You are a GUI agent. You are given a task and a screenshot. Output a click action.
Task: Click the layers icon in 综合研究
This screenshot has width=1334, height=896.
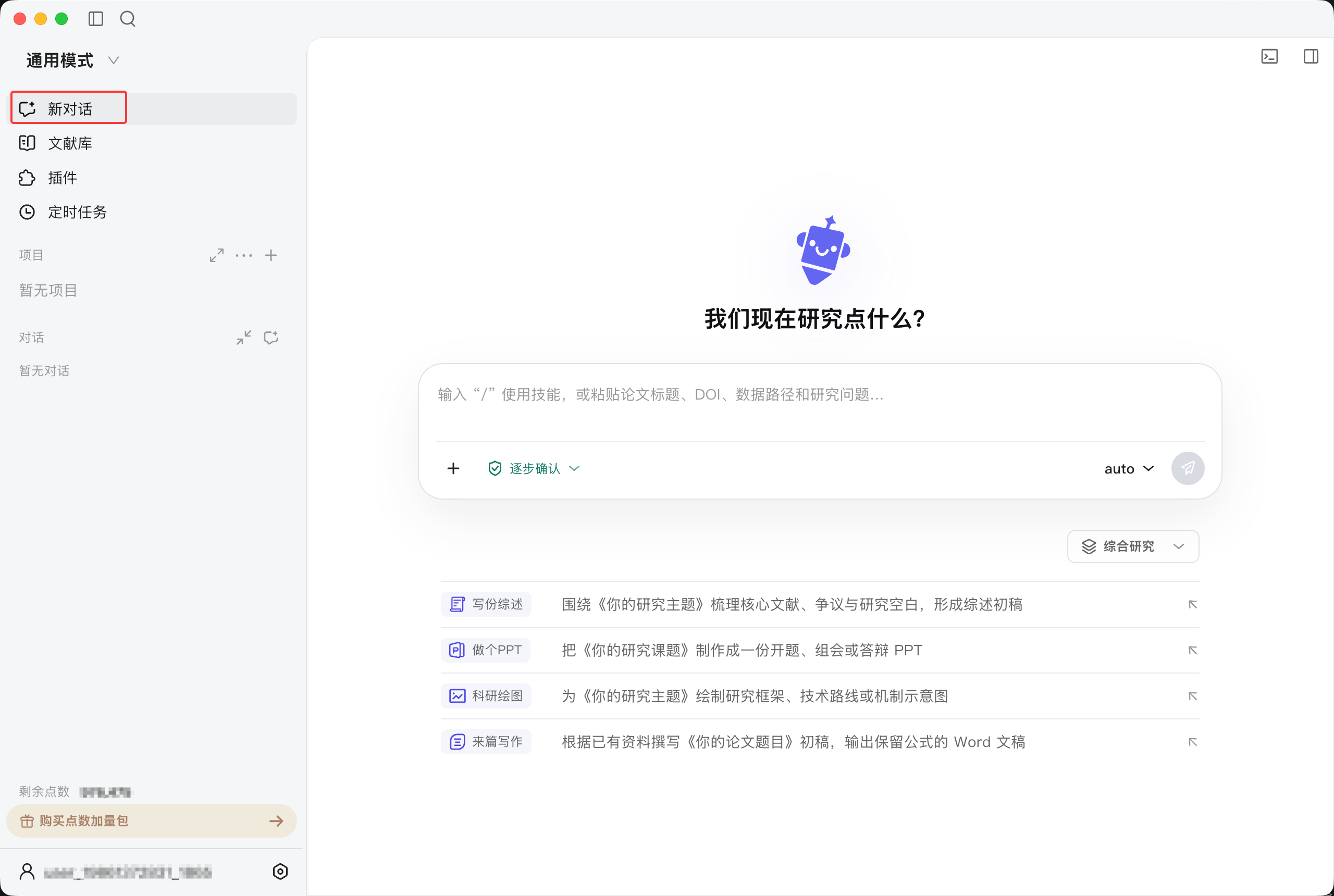click(x=1089, y=546)
